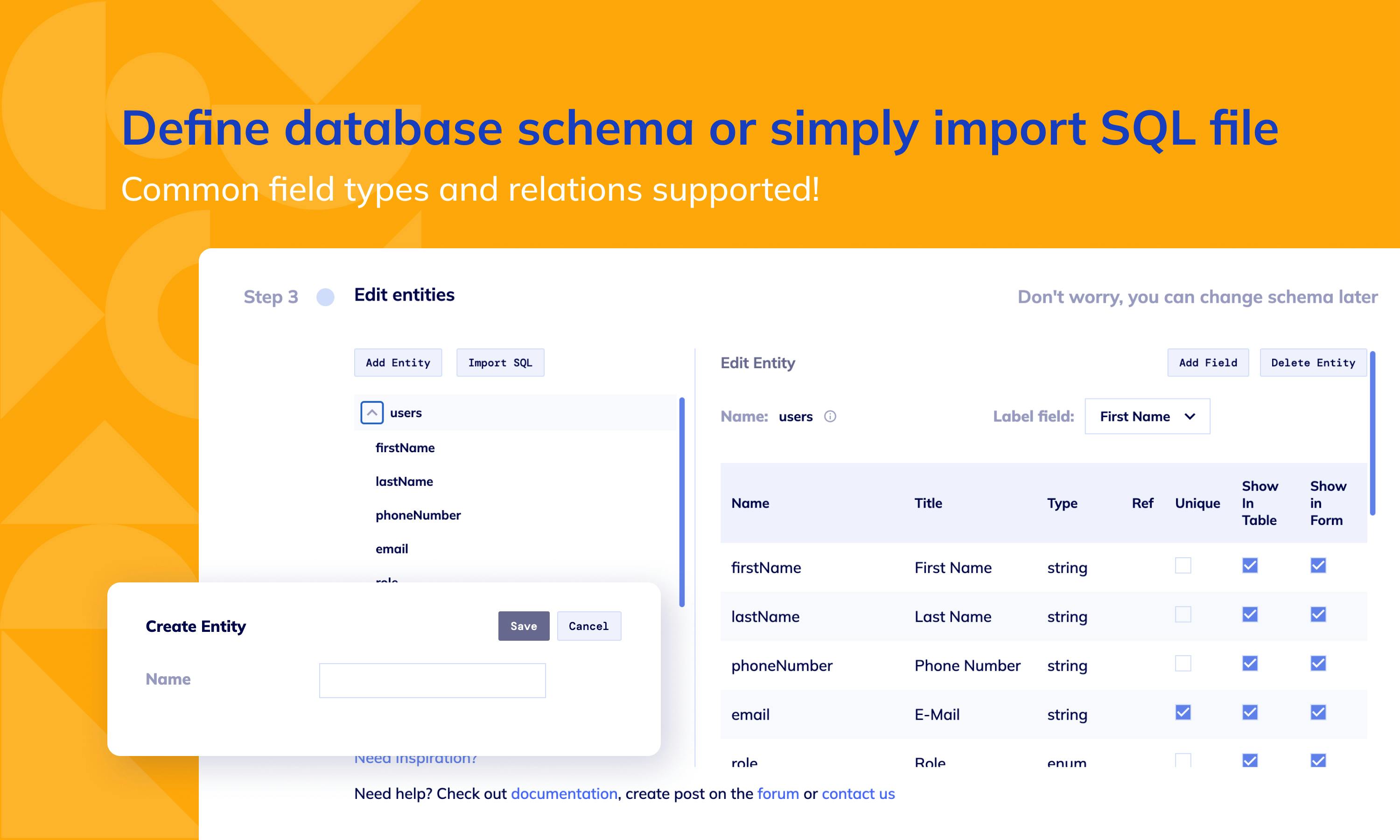
Task: Select the users entity row
Action: tap(516, 413)
